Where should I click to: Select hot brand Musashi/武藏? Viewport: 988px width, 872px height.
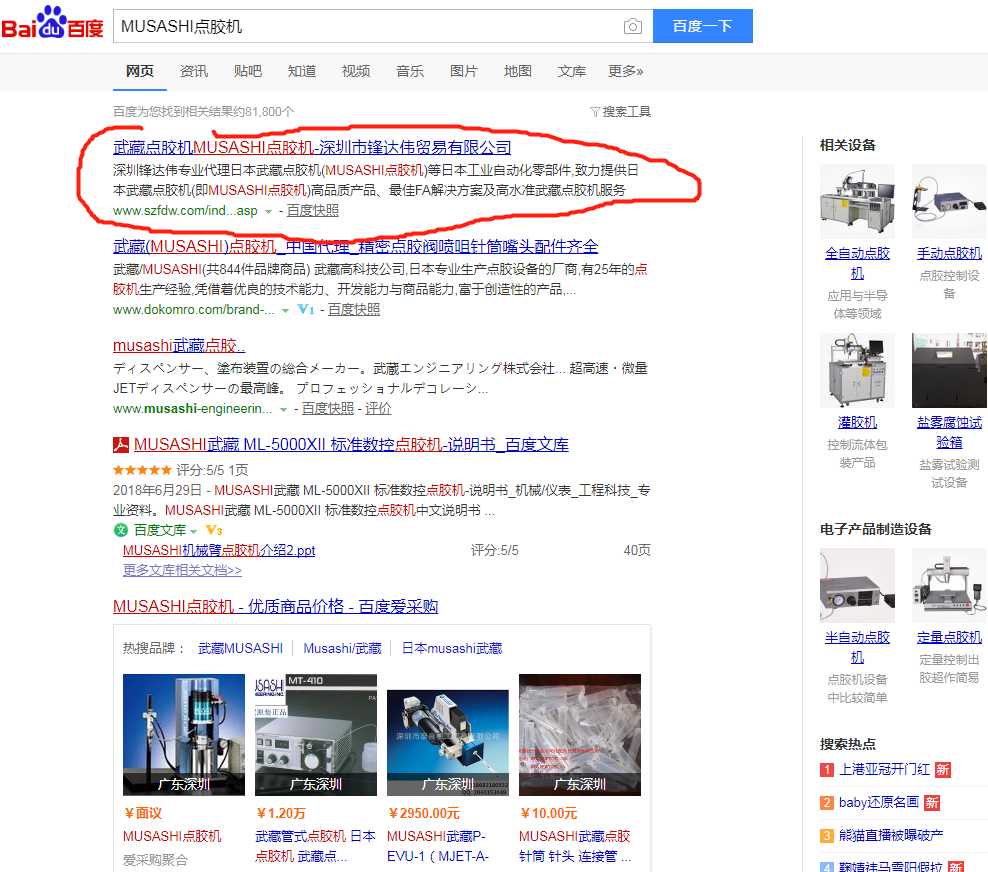[x=342, y=648]
